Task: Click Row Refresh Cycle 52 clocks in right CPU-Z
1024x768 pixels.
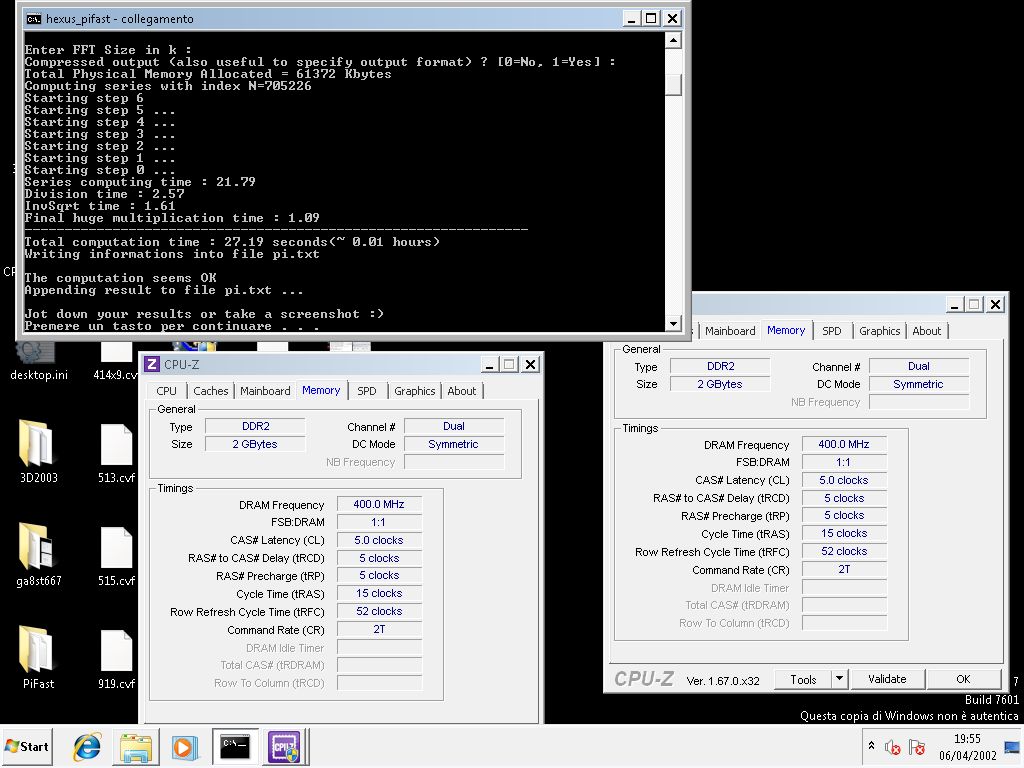Action: point(844,551)
